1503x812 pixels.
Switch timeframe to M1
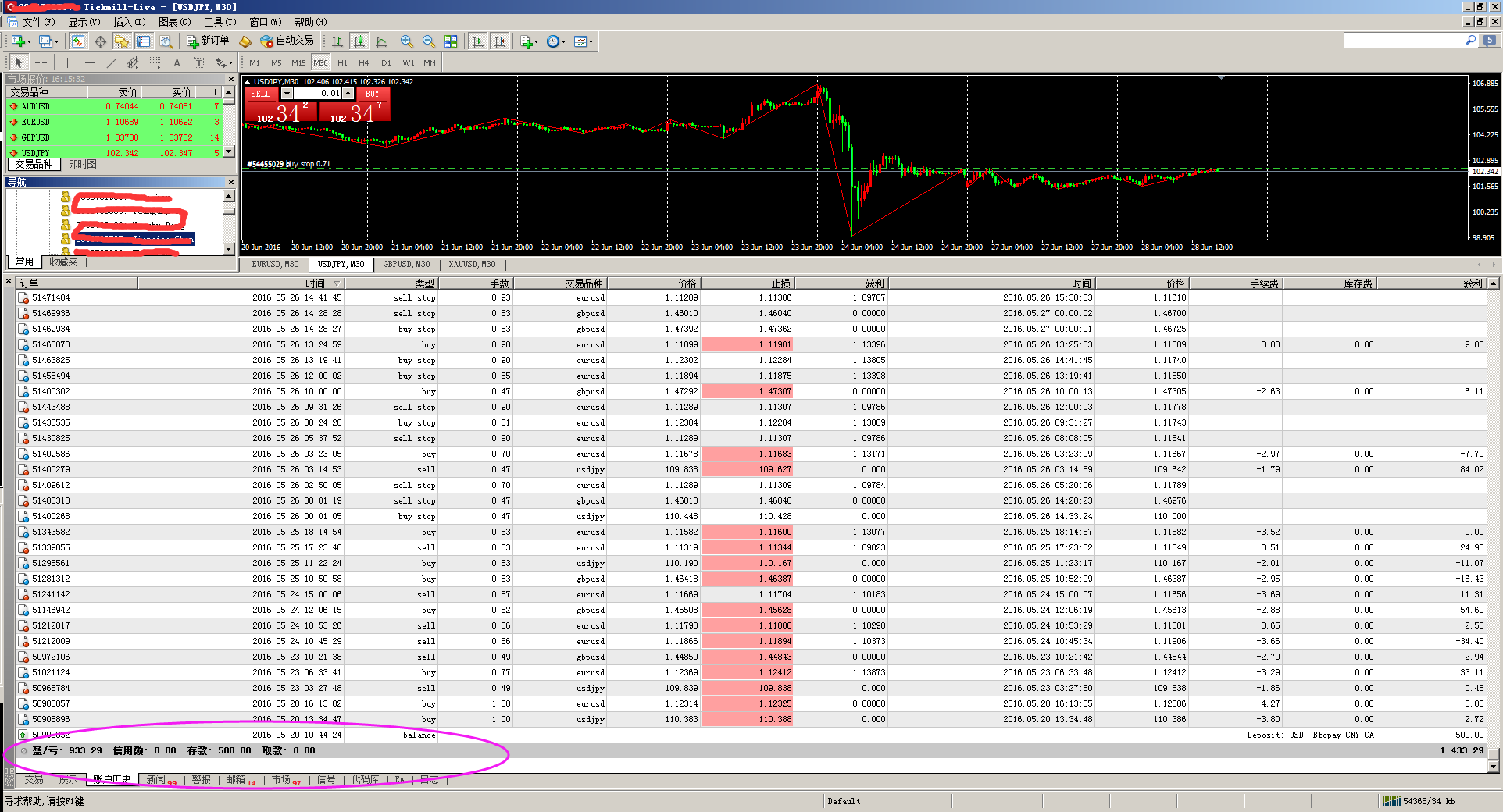255,62
